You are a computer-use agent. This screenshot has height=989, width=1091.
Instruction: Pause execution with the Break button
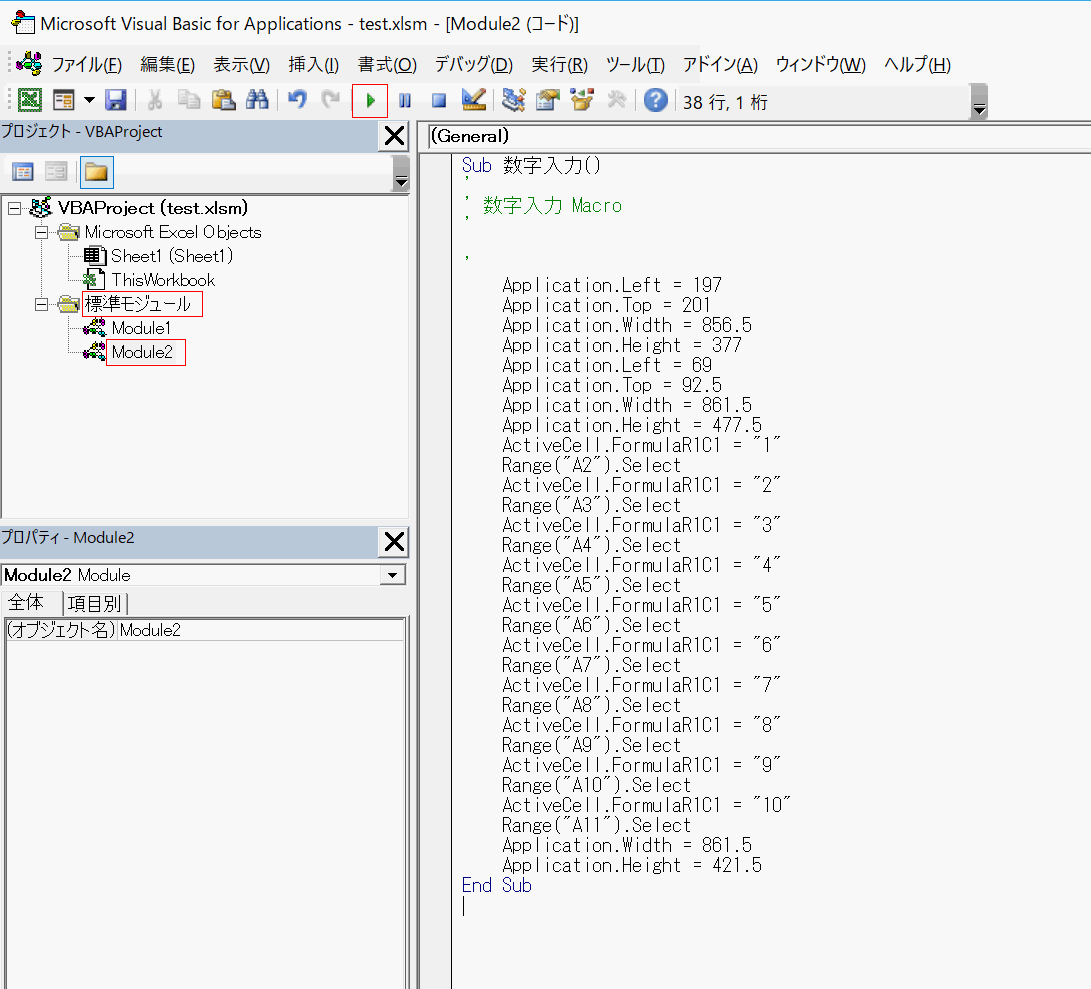point(405,101)
